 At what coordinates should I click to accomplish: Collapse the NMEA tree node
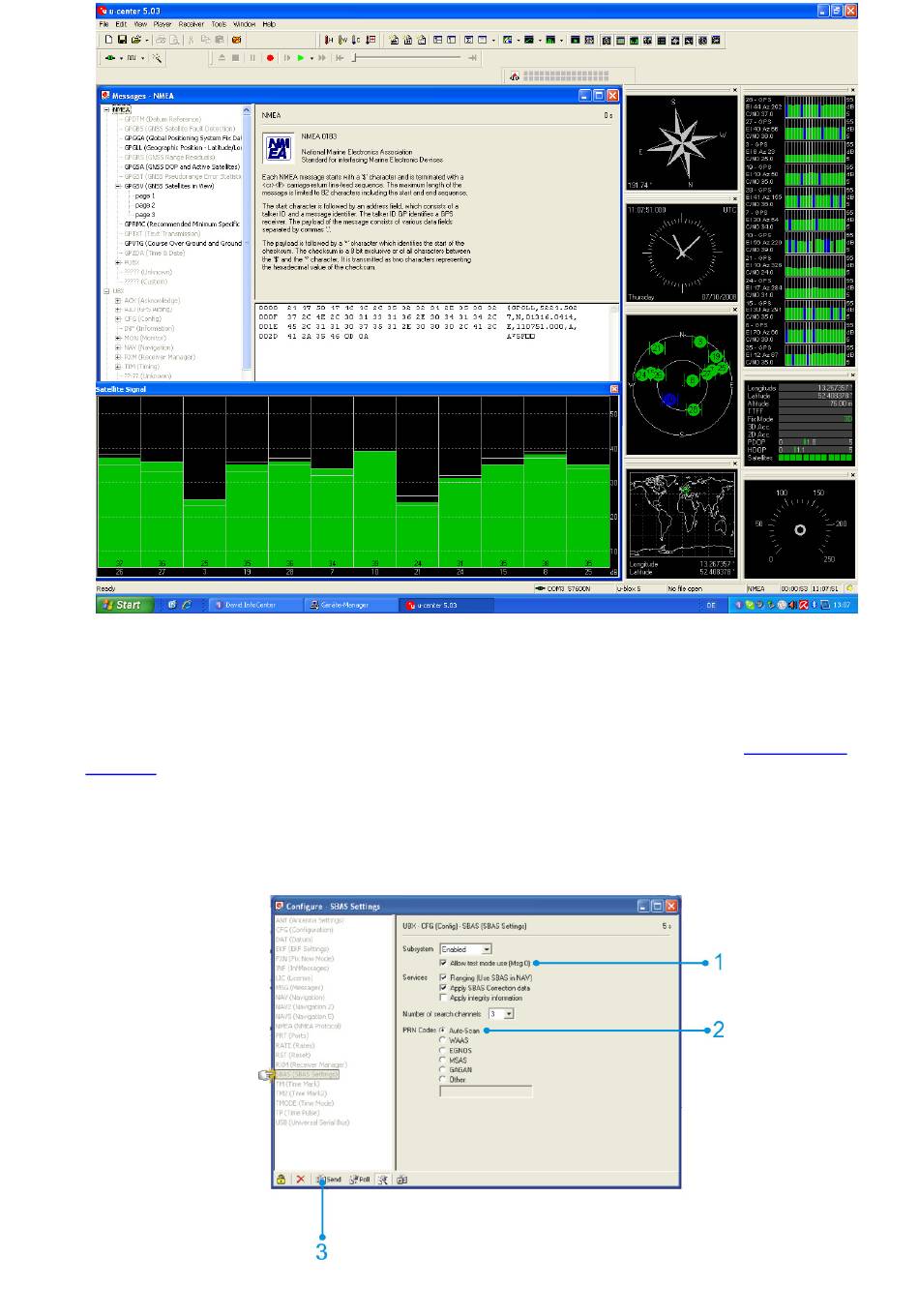click(107, 110)
